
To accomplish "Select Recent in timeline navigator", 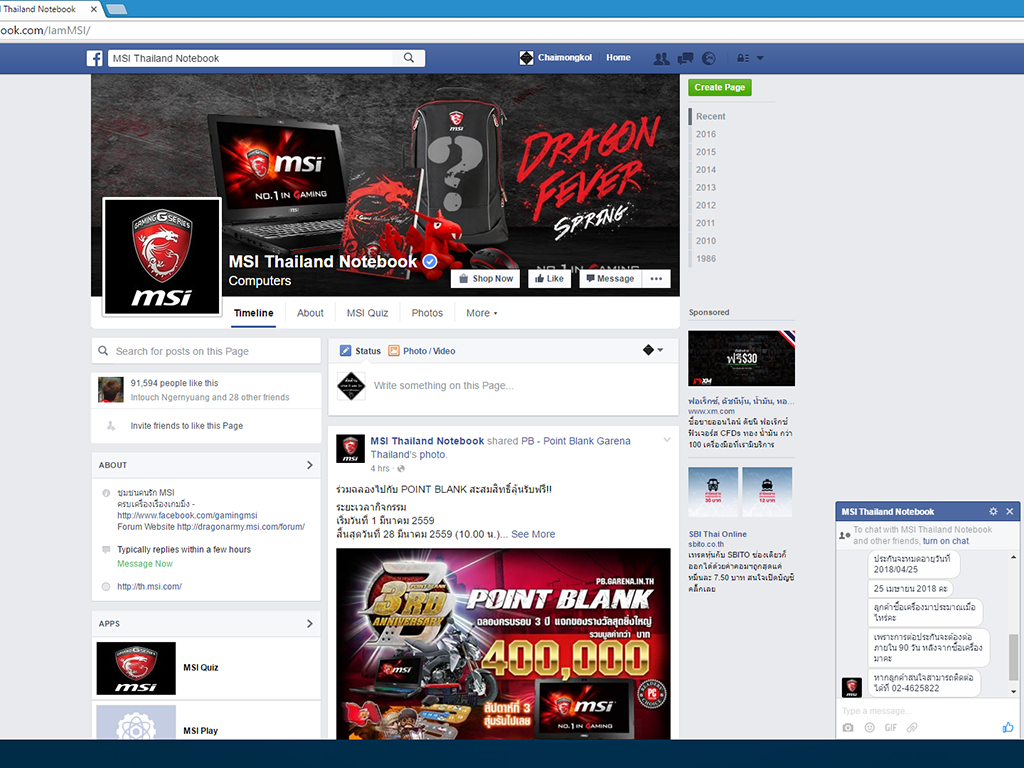I will click(711, 116).
